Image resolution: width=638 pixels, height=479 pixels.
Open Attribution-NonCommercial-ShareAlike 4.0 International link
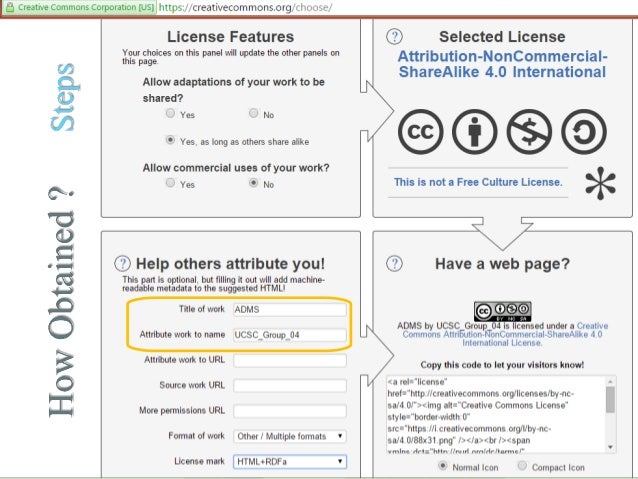tap(503, 64)
